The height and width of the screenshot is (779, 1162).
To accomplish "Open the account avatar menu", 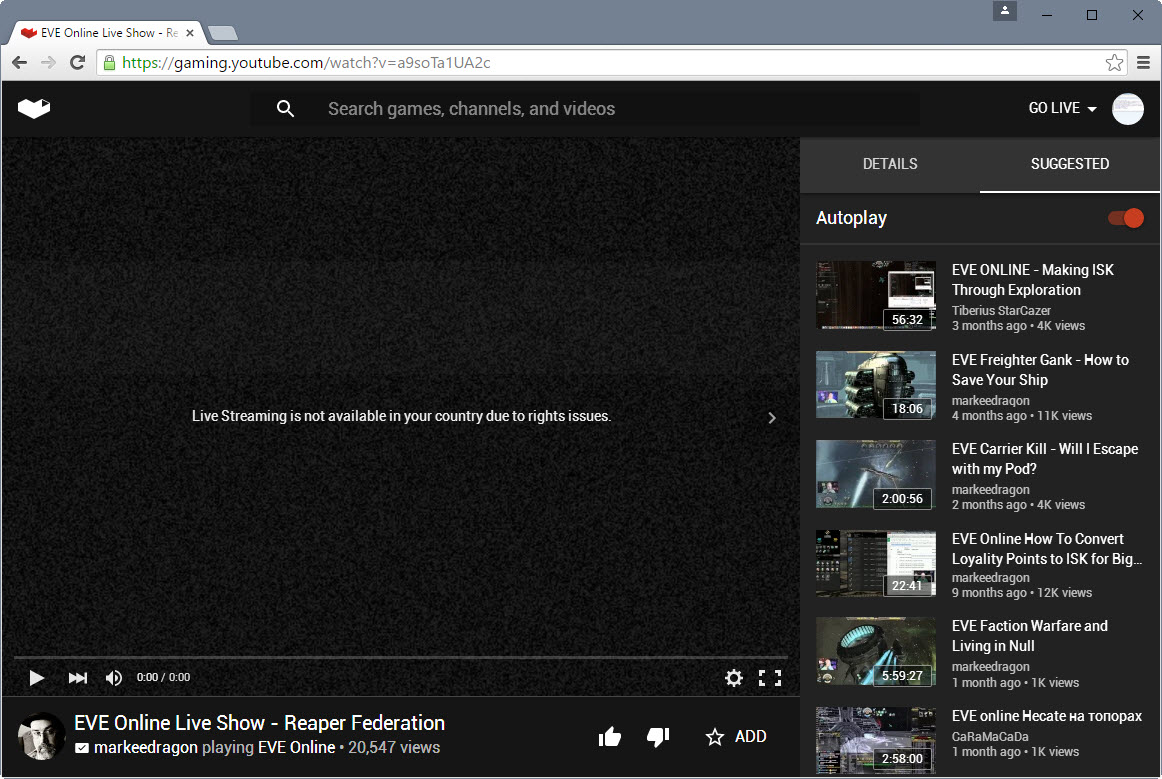I will [x=1127, y=109].
